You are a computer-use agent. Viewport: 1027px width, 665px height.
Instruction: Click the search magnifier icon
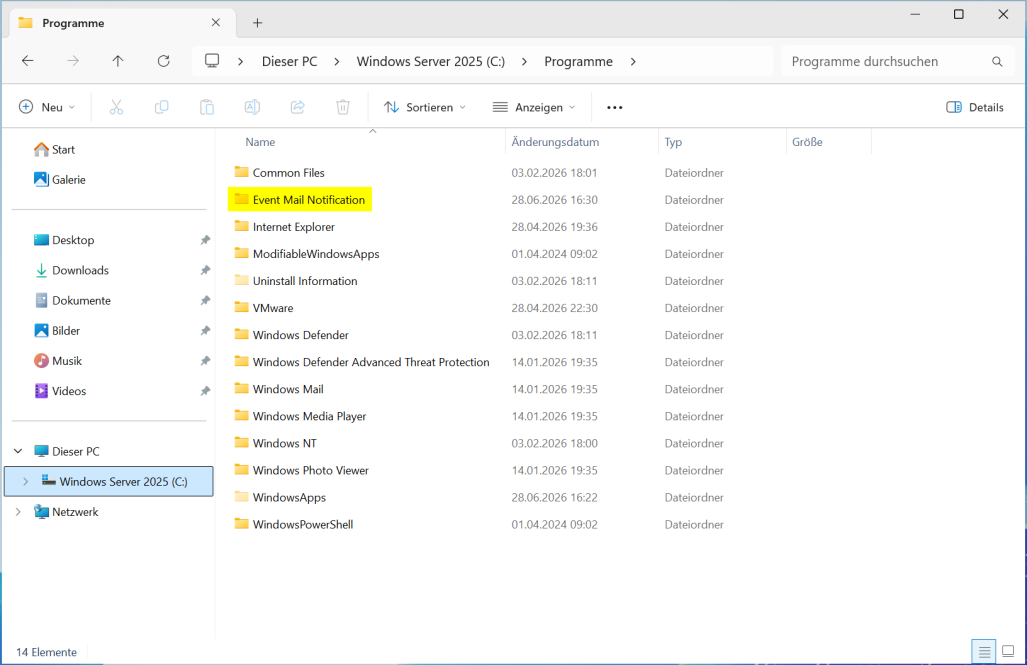997,62
